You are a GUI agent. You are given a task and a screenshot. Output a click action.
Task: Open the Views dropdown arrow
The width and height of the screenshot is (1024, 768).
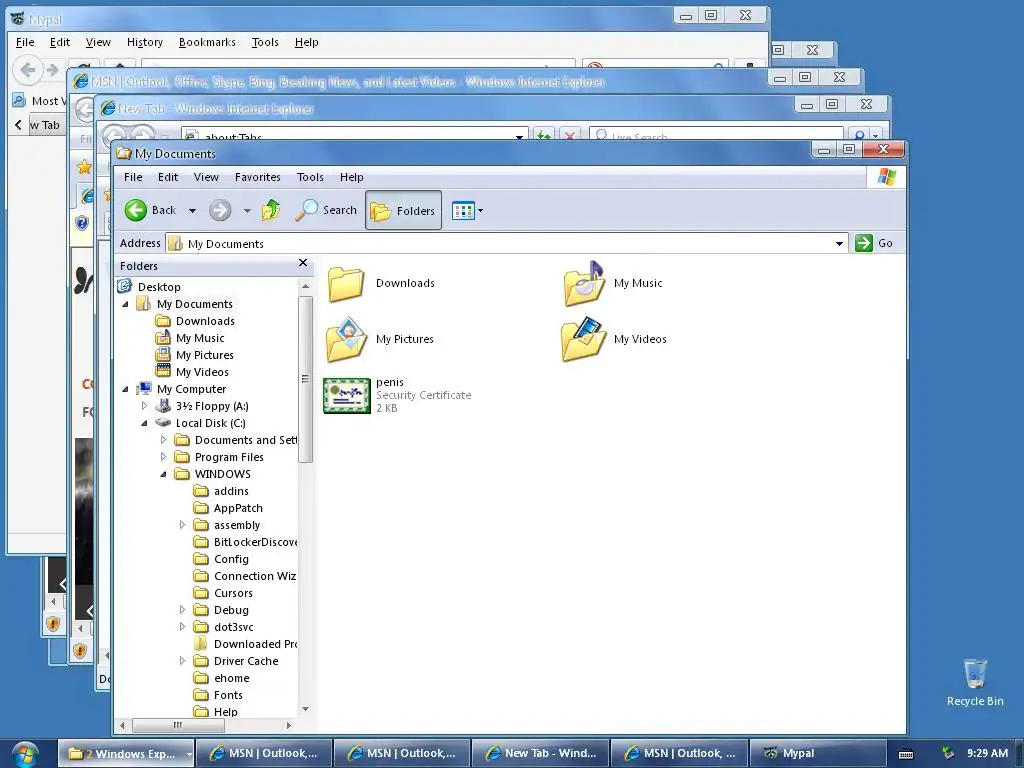(x=481, y=210)
